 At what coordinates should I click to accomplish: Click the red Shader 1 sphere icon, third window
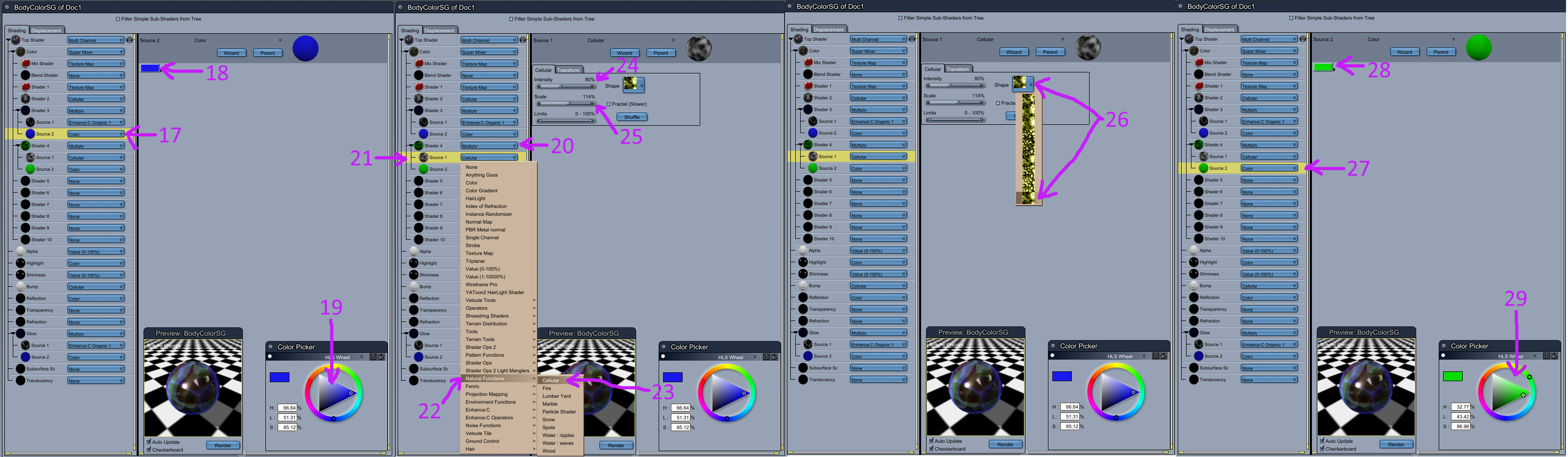808,86
